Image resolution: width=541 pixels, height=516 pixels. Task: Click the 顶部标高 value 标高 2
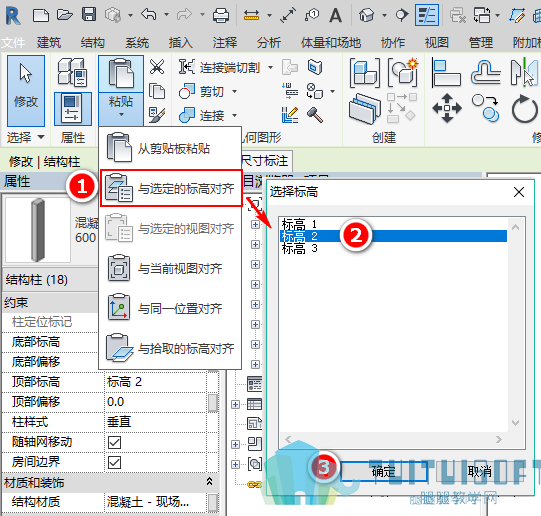click(x=156, y=382)
